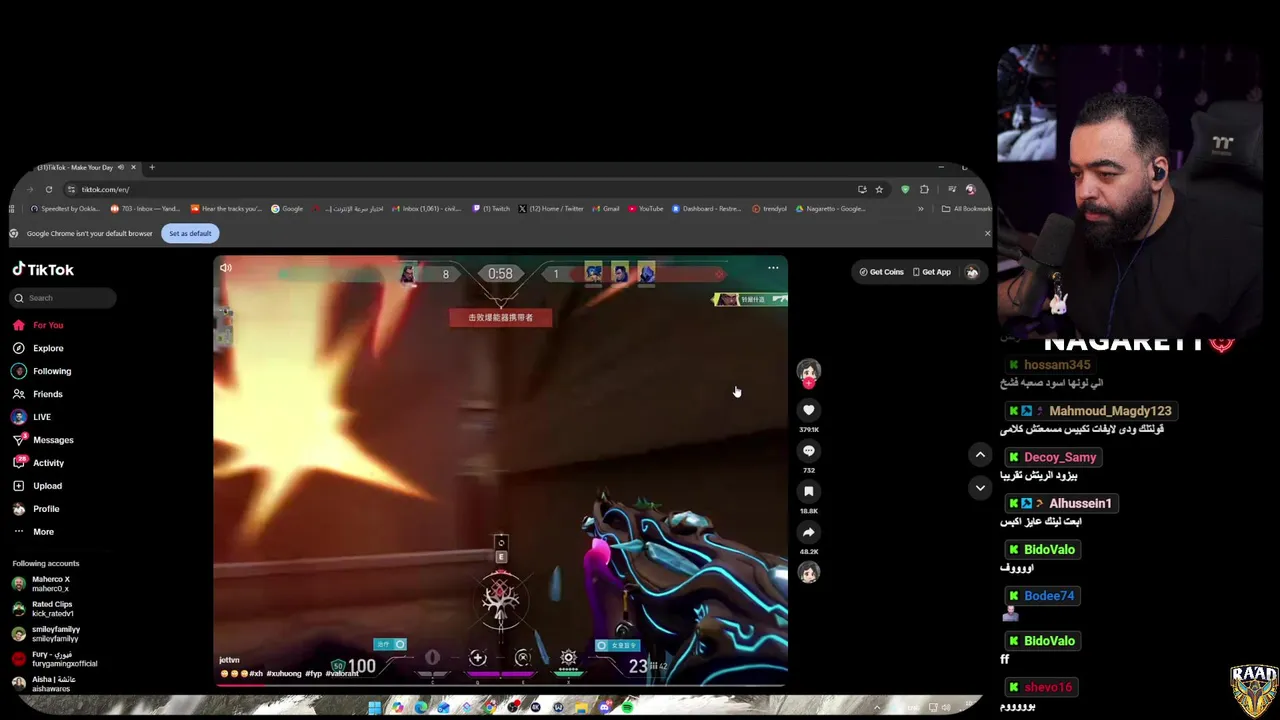
Task: Open followed account Rated Clips
Action: [43, 609]
